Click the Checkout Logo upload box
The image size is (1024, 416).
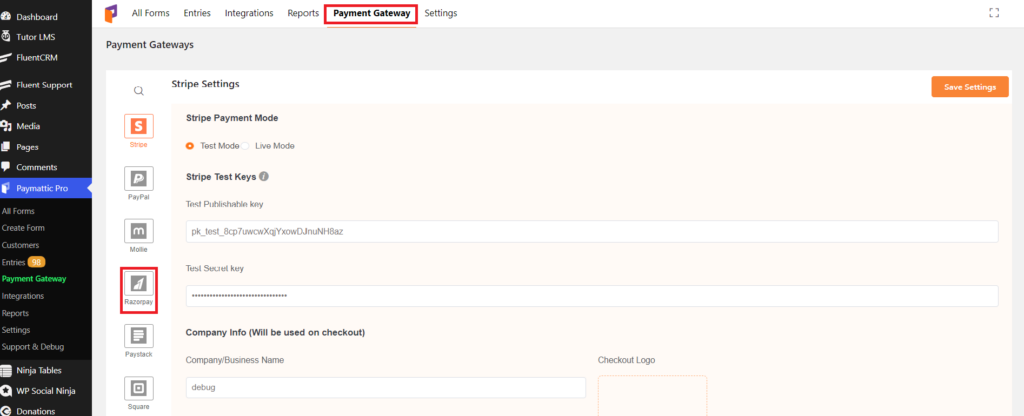tap(652, 395)
